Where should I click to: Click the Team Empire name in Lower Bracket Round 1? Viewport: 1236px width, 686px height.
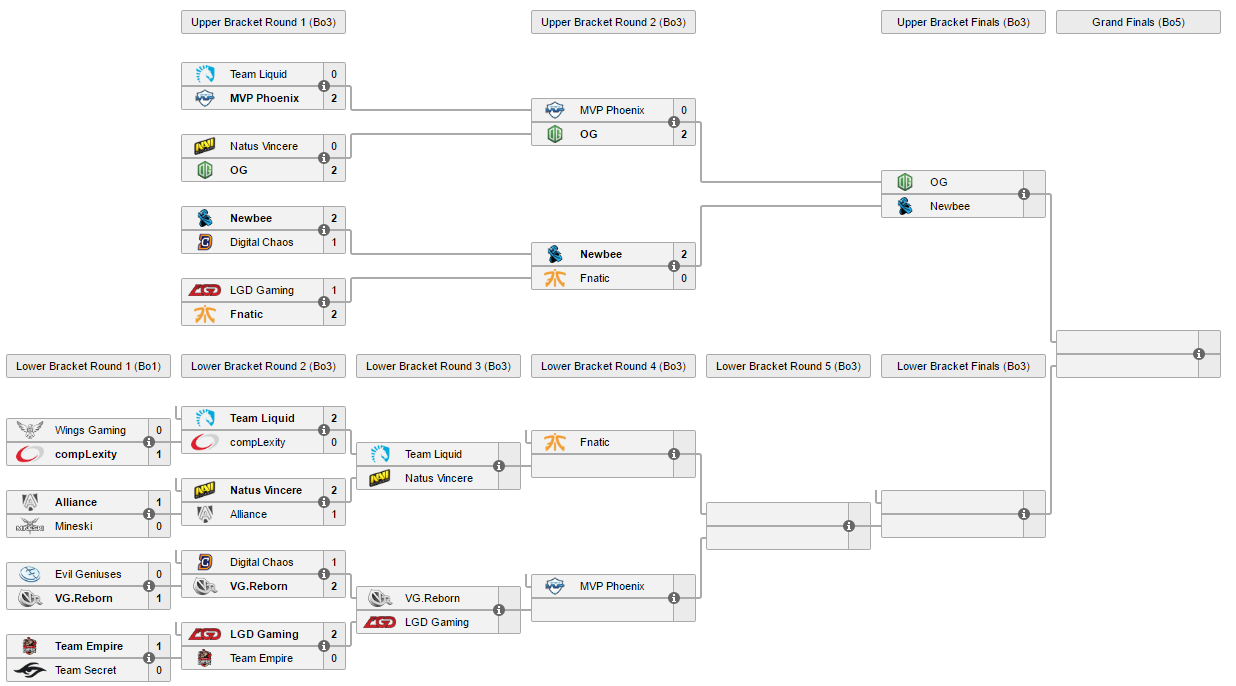(x=89, y=646)
